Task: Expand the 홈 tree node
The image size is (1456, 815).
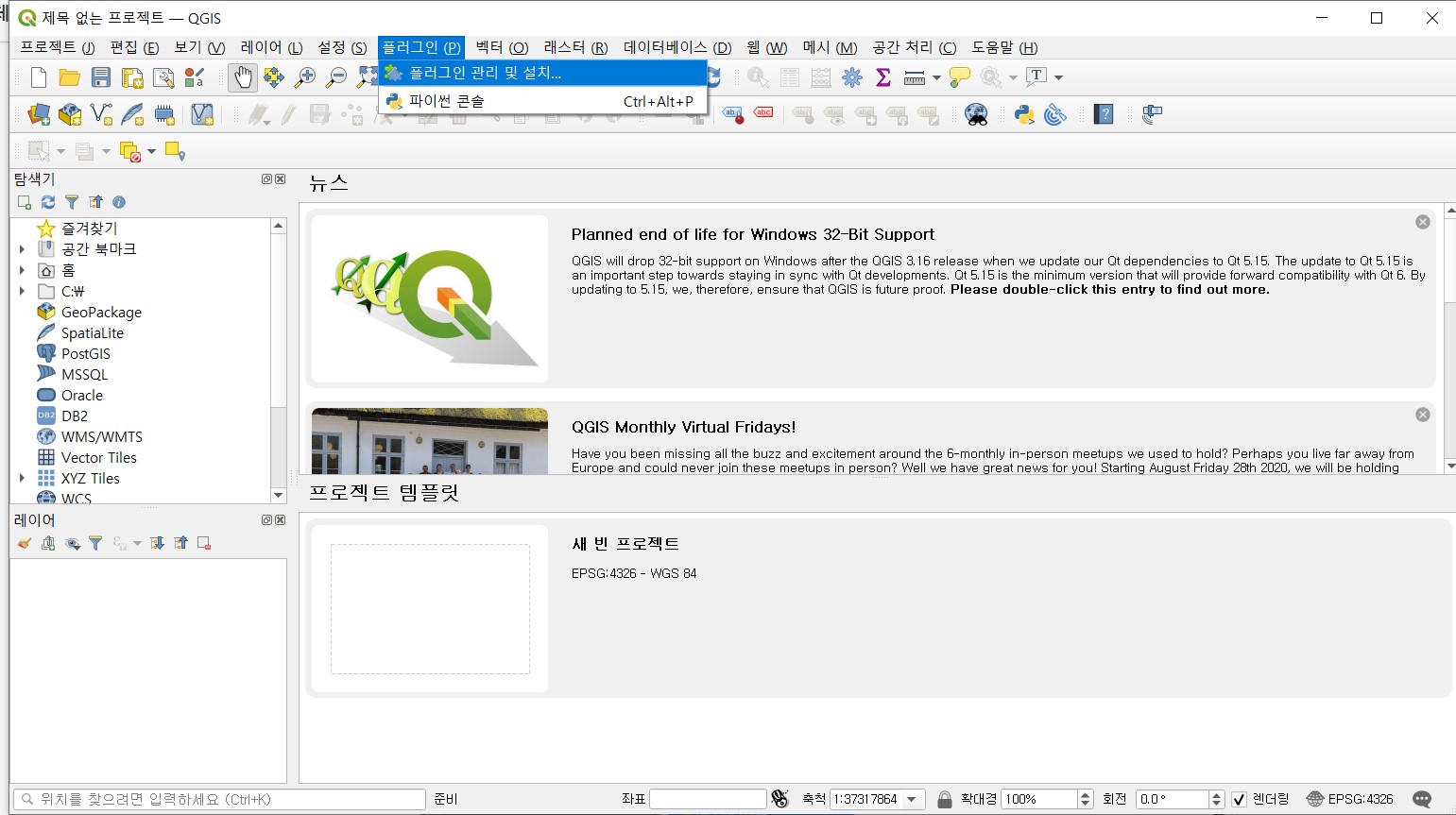Action: click(22, 270)
